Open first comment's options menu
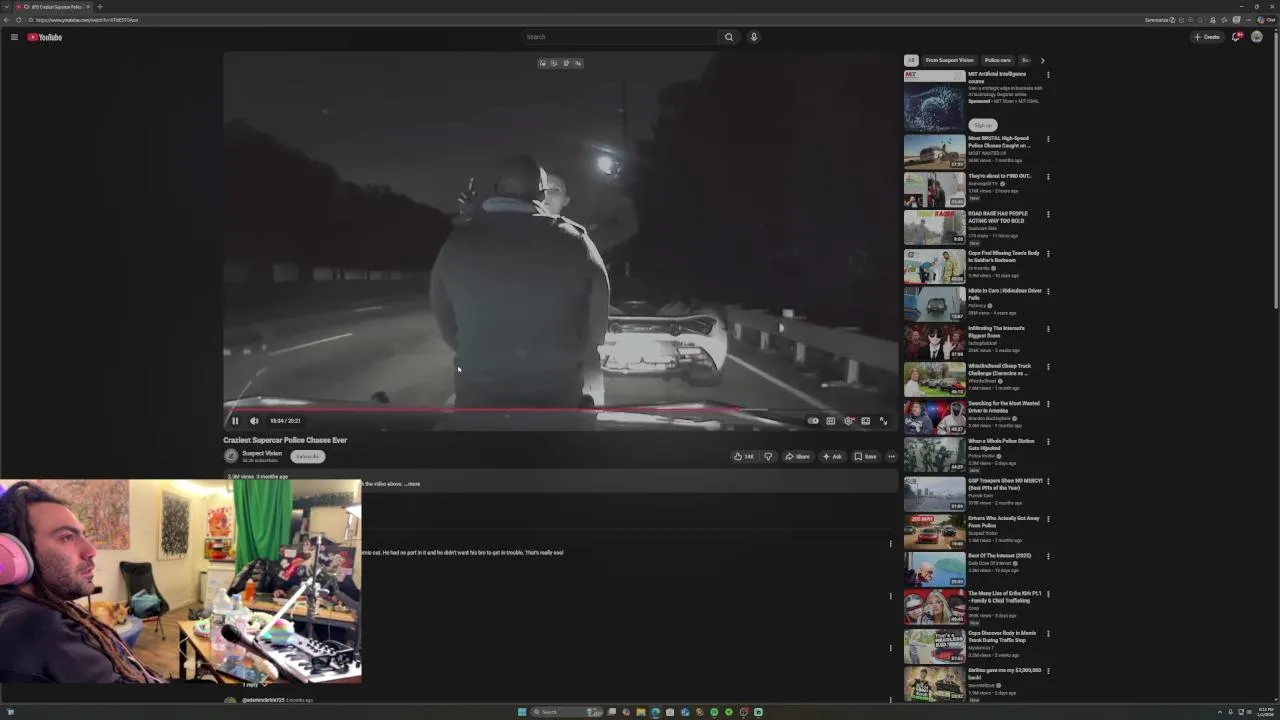1280x720 pixels. tap(891, 544)
